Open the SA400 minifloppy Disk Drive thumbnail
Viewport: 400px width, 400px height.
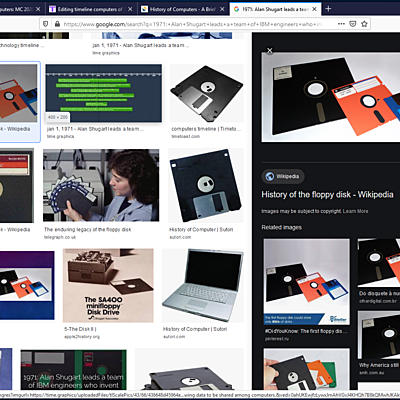tap(108, 286)
